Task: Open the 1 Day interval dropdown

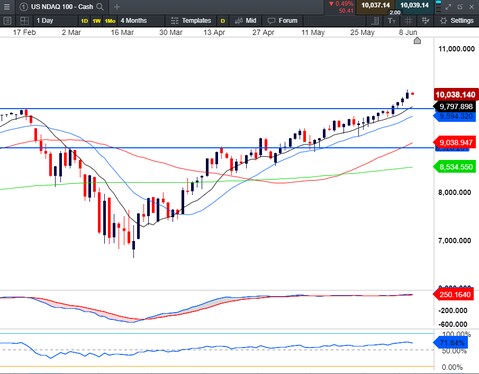Action: click(55, 21)
